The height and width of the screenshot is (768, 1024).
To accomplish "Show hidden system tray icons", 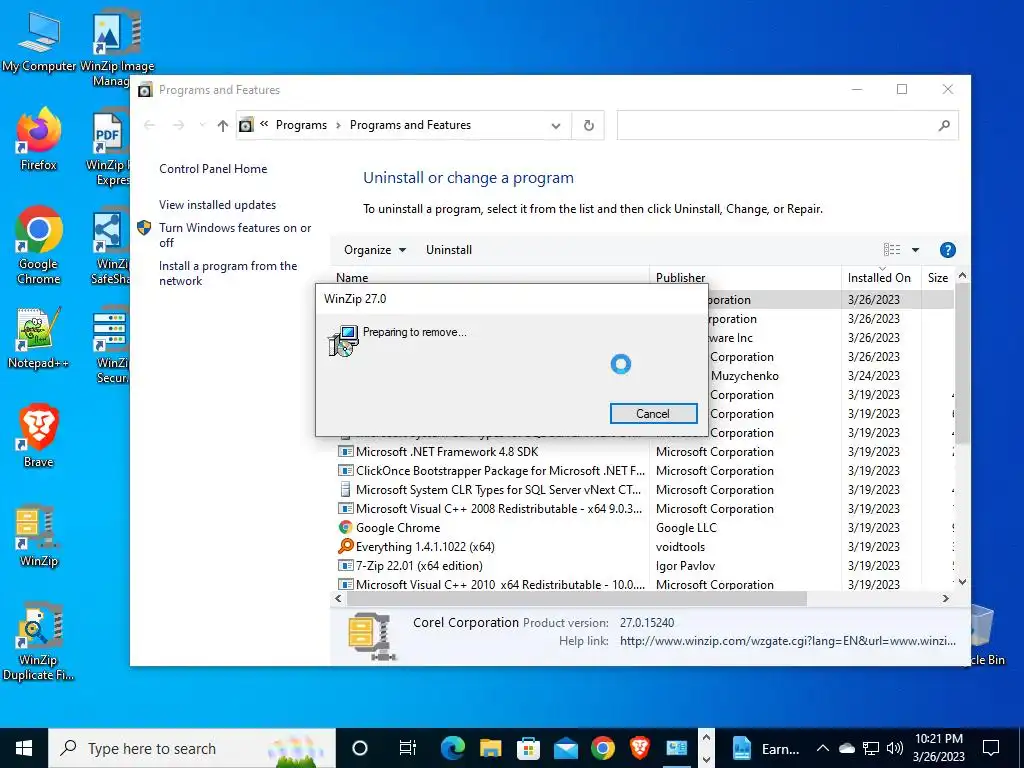I will coord(823,748).
